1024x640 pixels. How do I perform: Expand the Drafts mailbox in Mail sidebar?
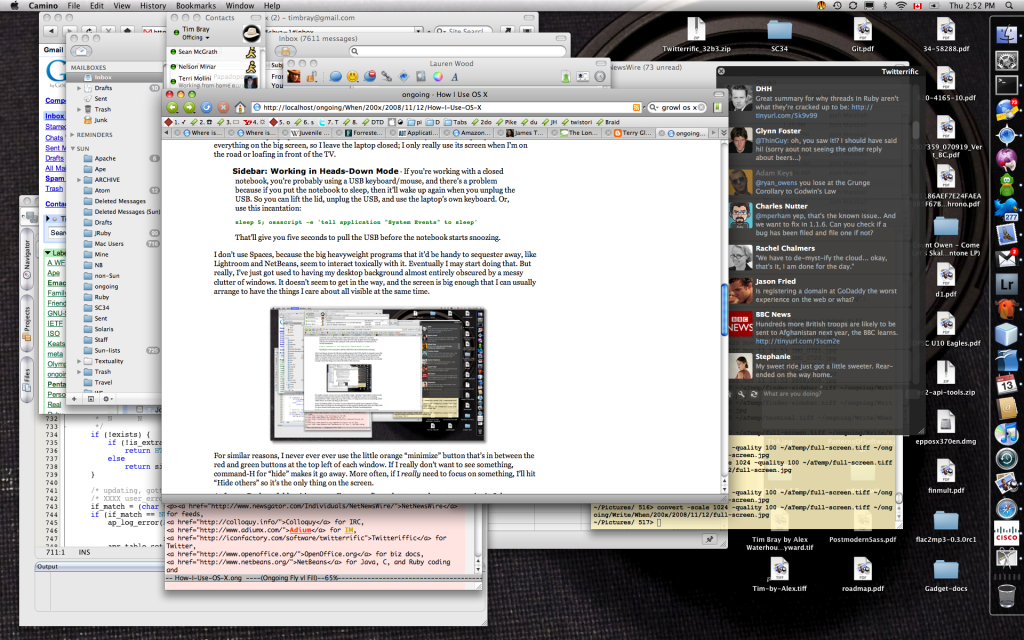click(79, 88)
